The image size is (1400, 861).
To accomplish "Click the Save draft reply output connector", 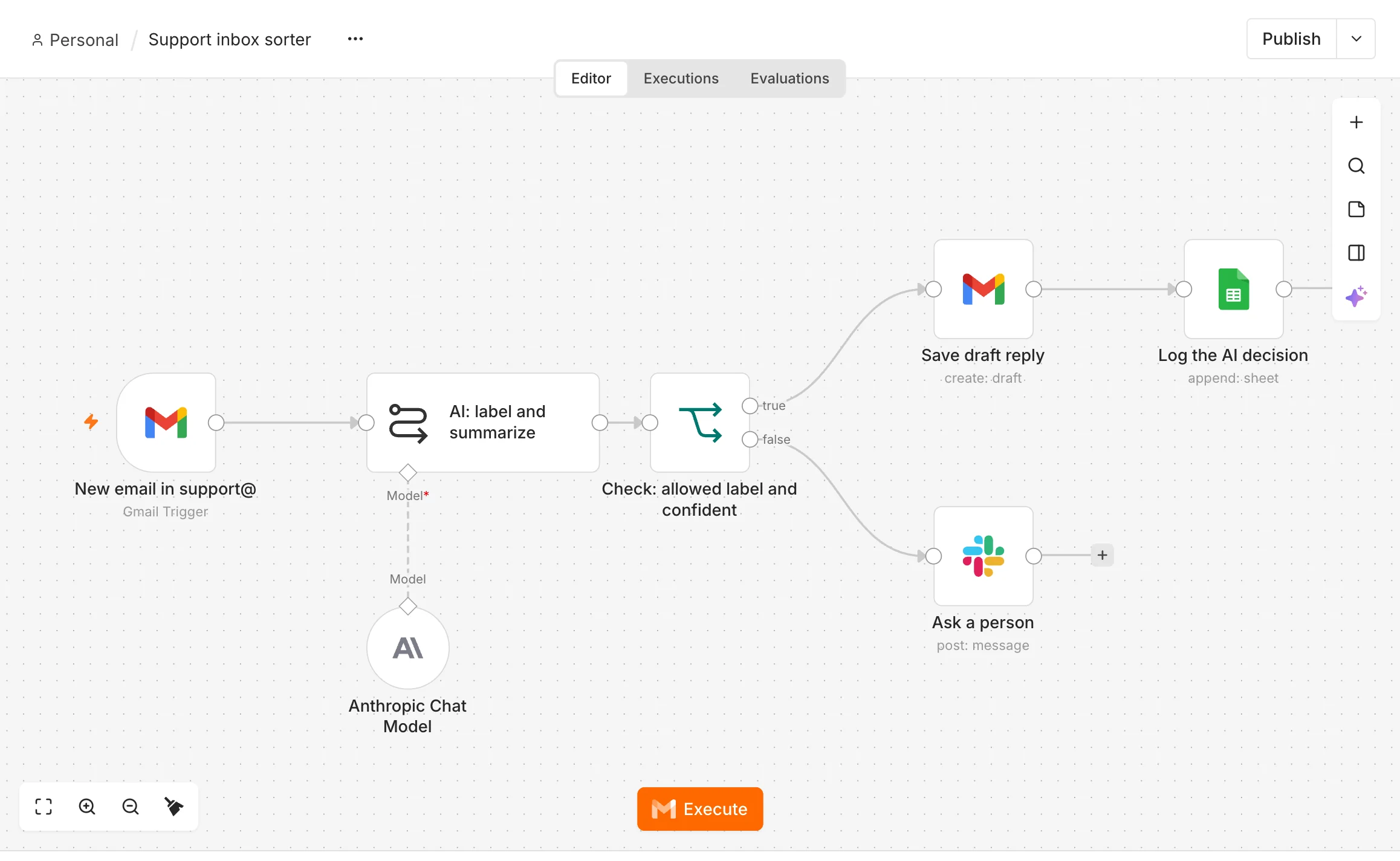I will (1034, 290).
